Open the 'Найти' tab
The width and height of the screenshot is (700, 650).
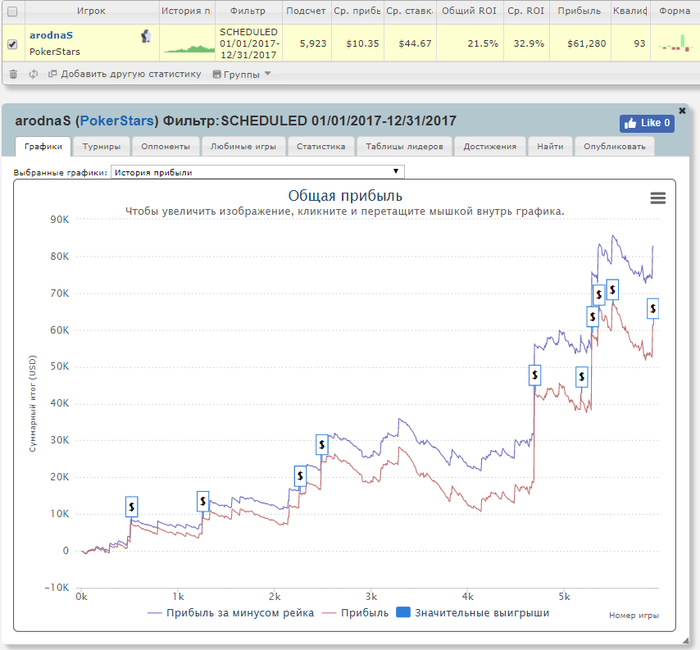550,146
